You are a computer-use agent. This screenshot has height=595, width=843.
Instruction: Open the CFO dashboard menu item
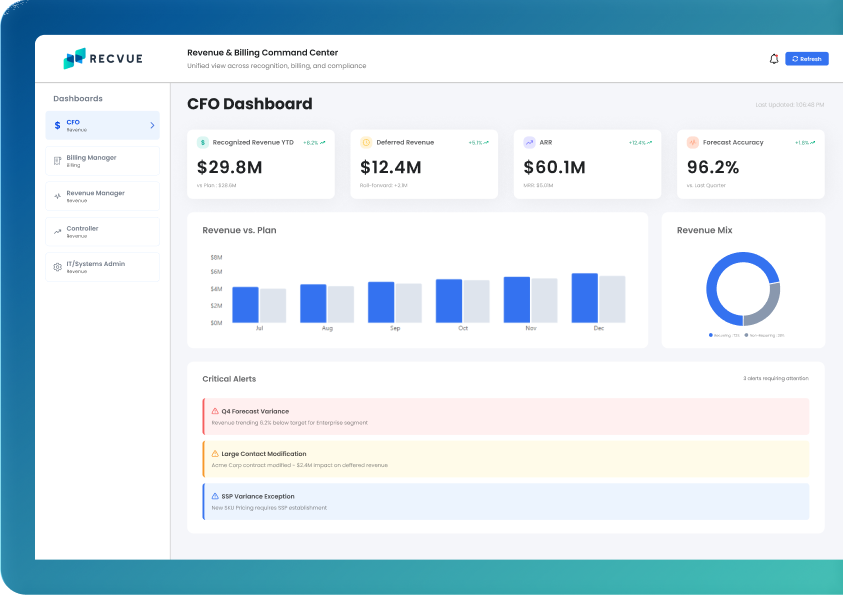point(102,125)
